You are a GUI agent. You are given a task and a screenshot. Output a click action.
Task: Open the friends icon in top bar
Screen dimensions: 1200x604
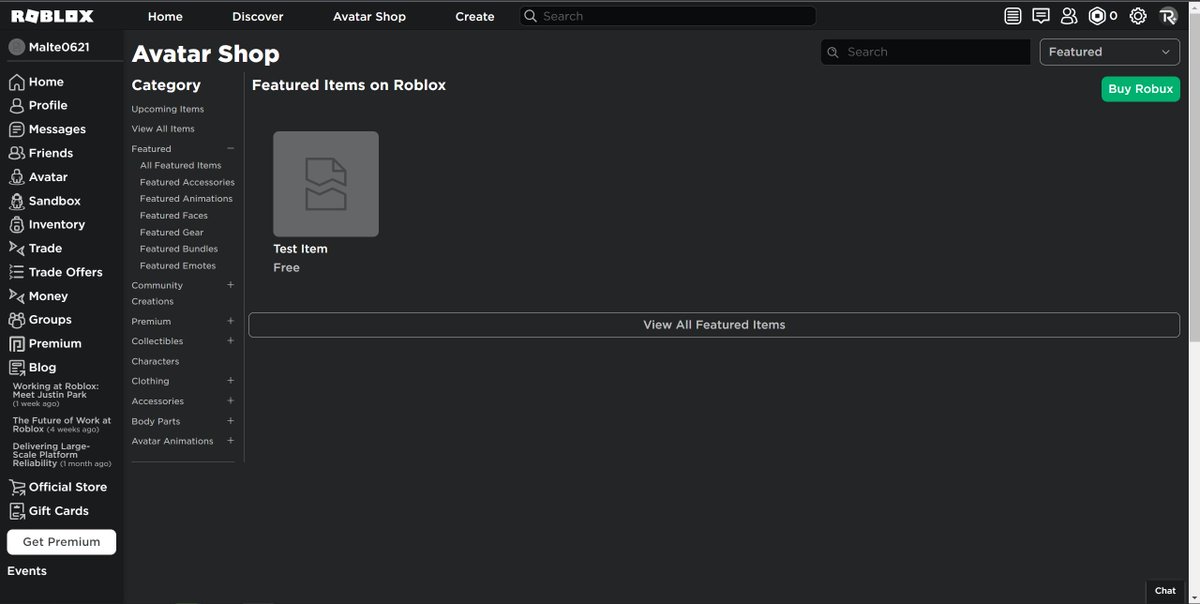1069,16
